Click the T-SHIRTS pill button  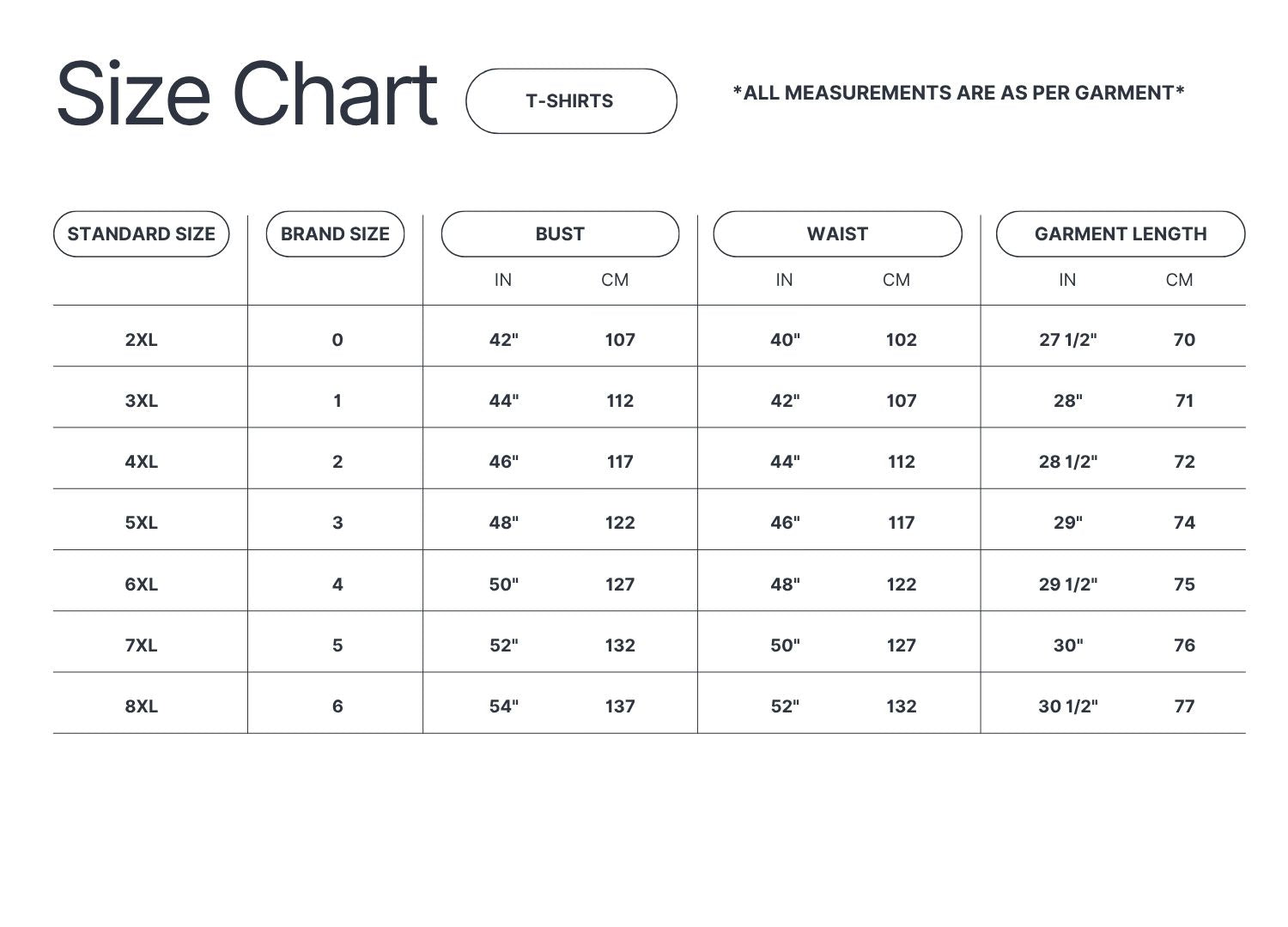click(571, 101)
